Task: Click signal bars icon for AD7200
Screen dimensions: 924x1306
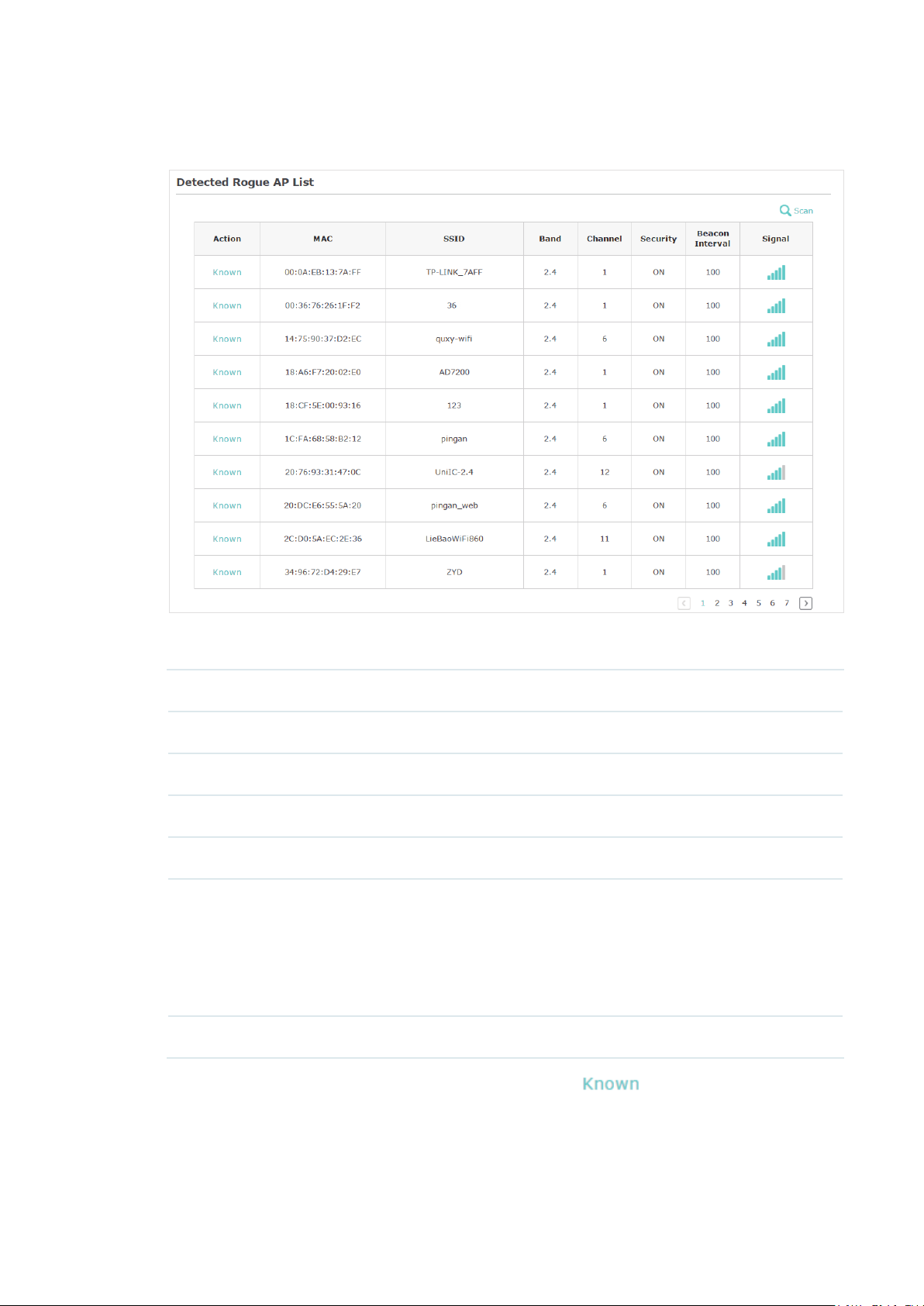Action: click(776, 372)
